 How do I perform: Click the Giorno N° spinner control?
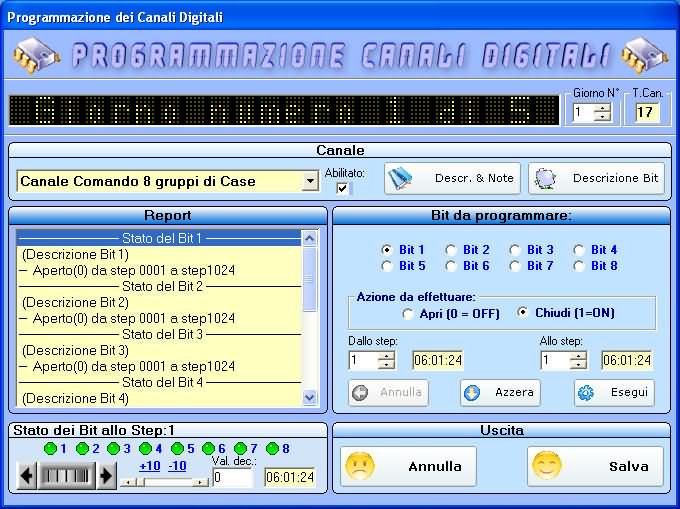pyautogui.click(x=602, y=113)
